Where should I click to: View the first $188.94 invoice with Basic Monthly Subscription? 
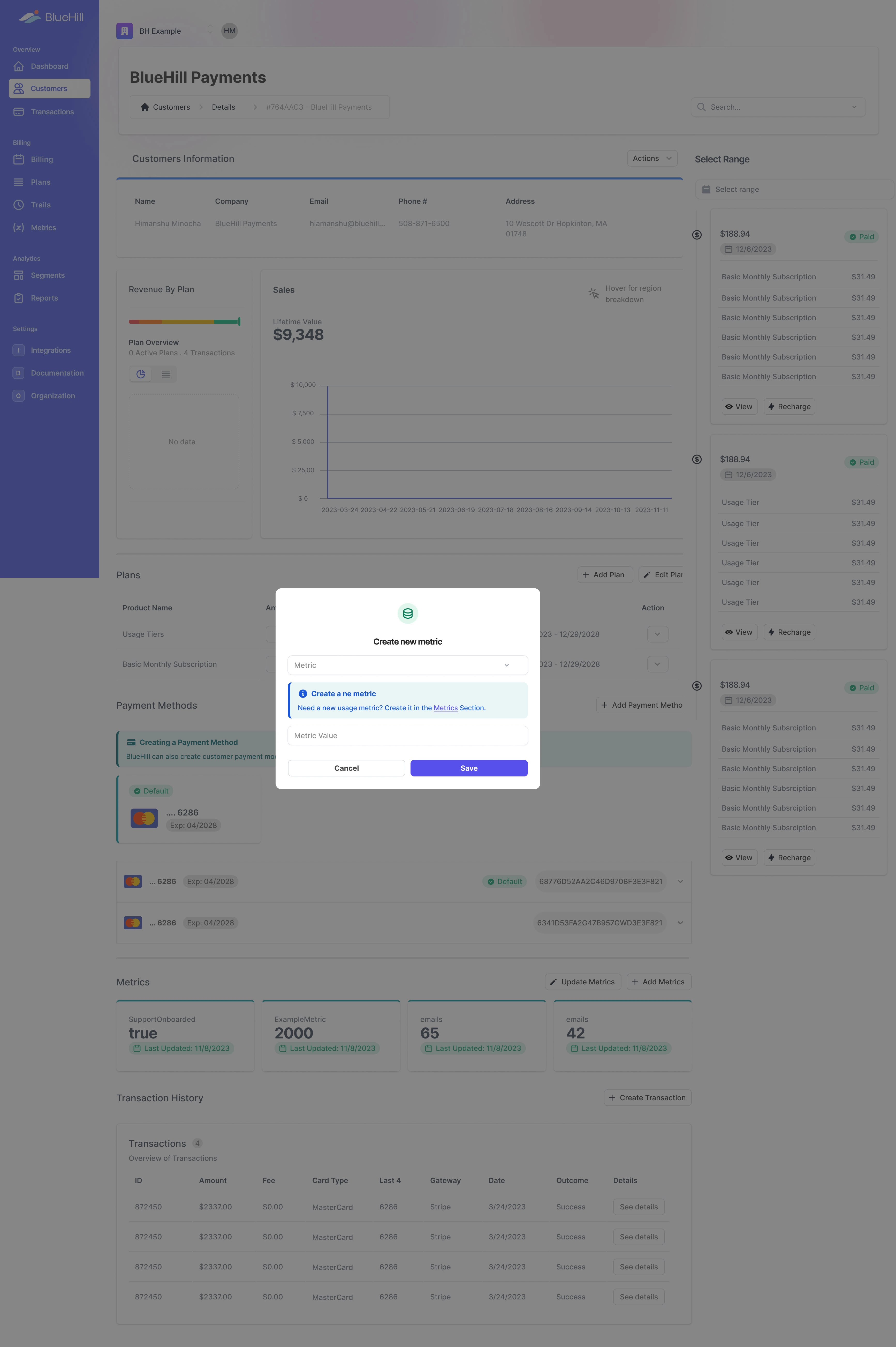point(739,407)
